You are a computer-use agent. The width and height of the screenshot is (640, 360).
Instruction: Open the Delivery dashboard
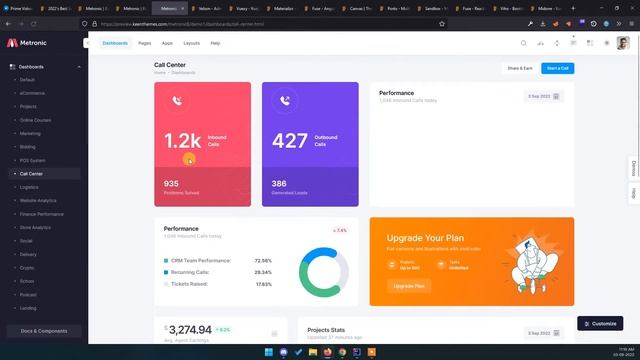(28, 254)
